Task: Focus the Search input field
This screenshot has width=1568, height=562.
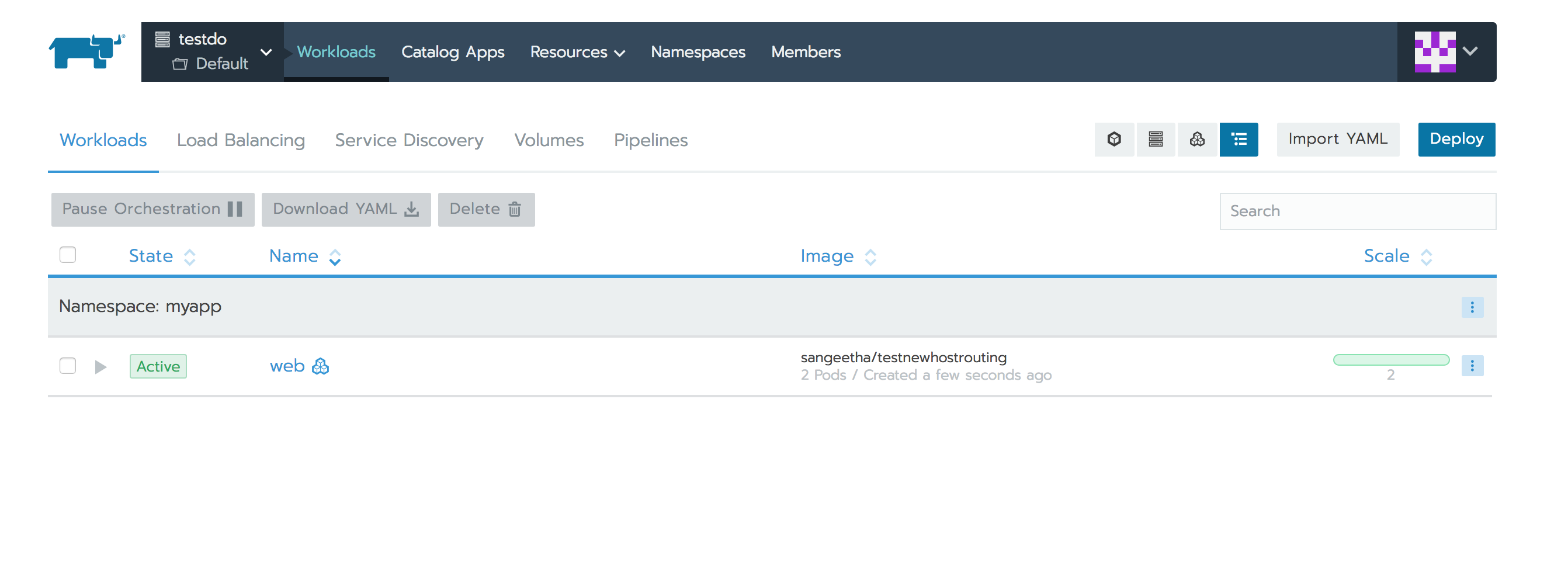Action: coord(1357,211)
